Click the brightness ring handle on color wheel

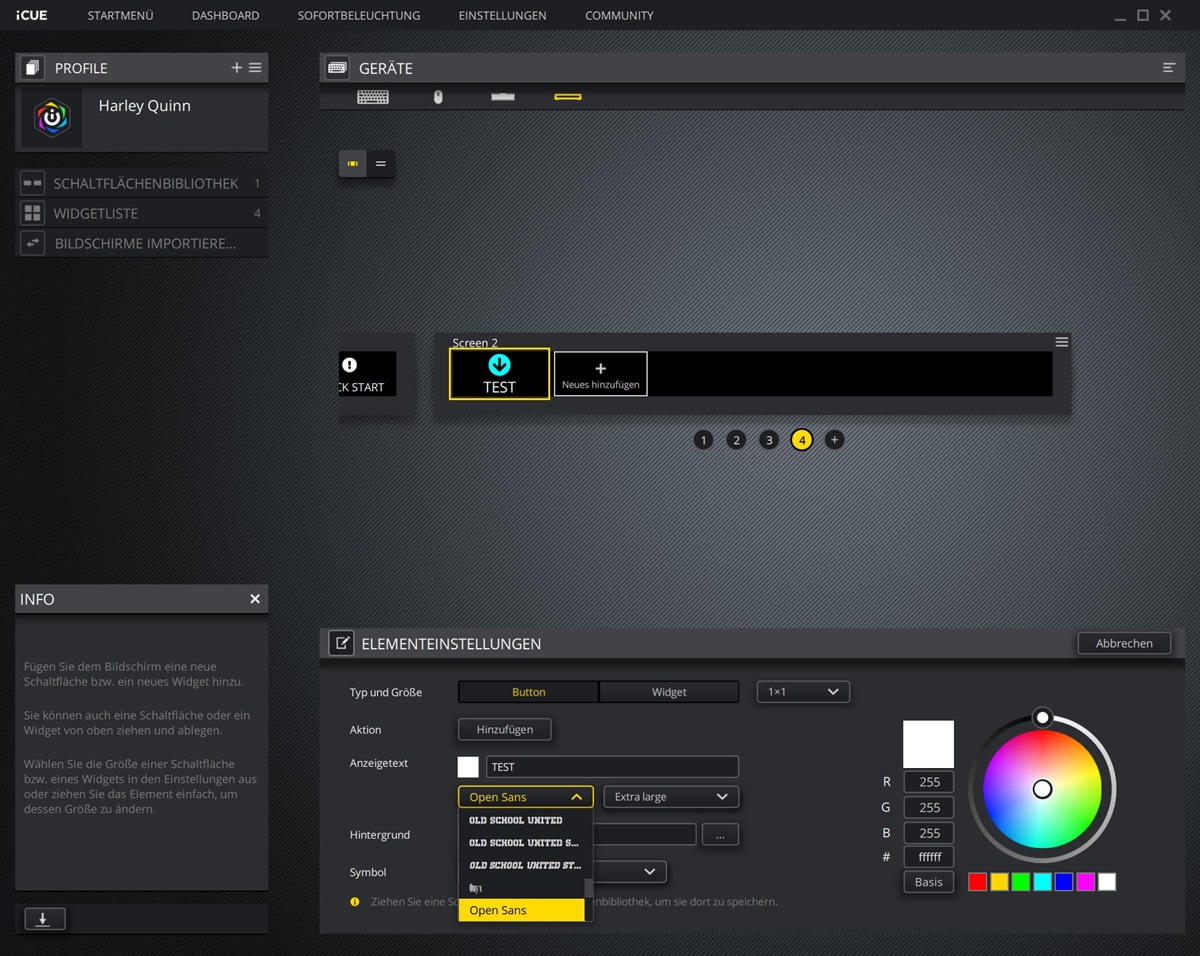tap(1042, 717)
